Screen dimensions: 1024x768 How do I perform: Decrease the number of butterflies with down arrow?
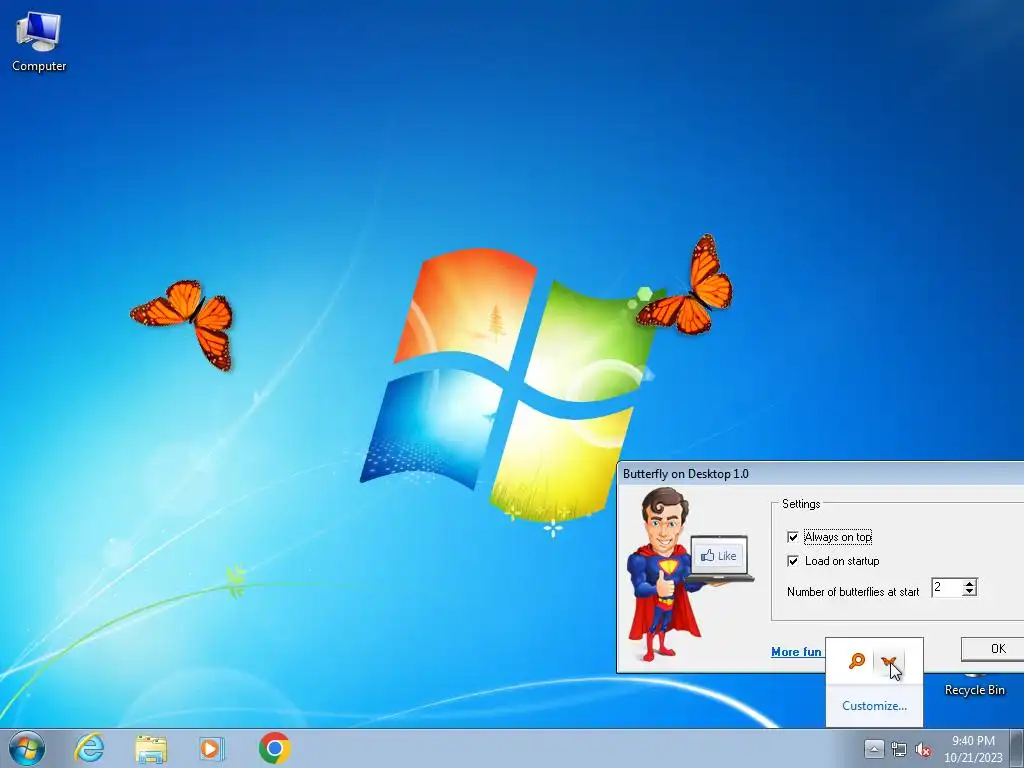tap(970, 592)
